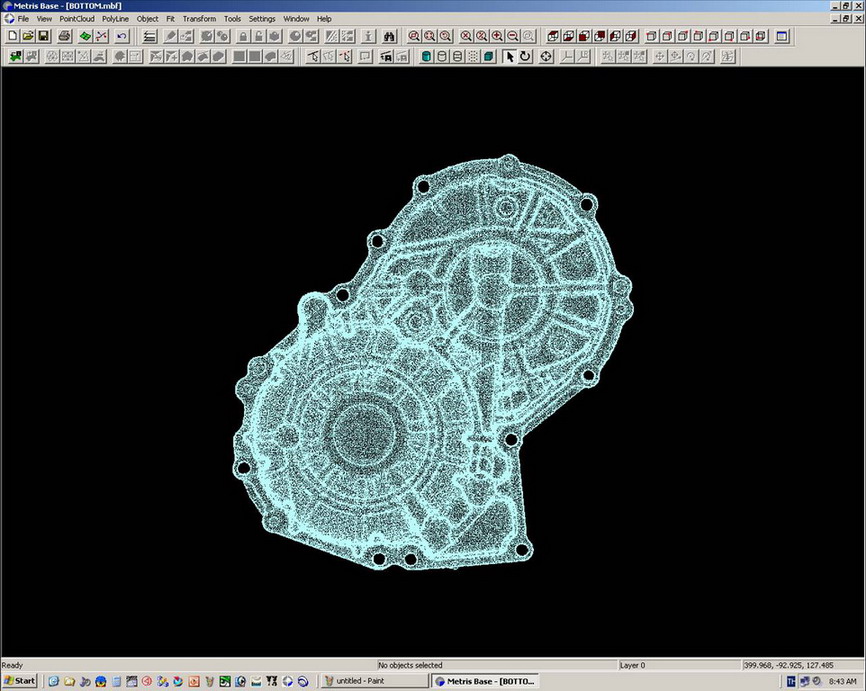Open a file with the folder icon
Image resolution: width=866 pixels, height=691 pixels.
(x=28, y=36)
